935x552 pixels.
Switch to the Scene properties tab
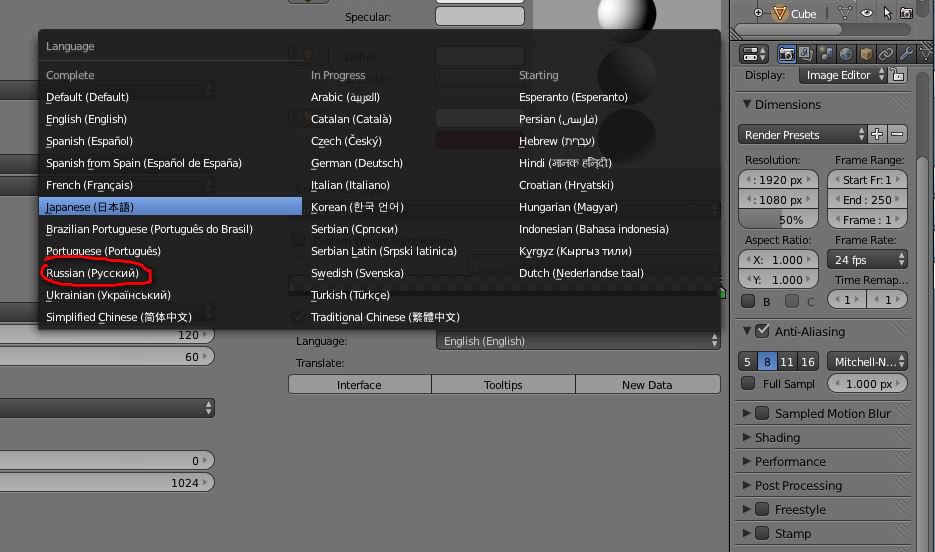pos(827,54)
